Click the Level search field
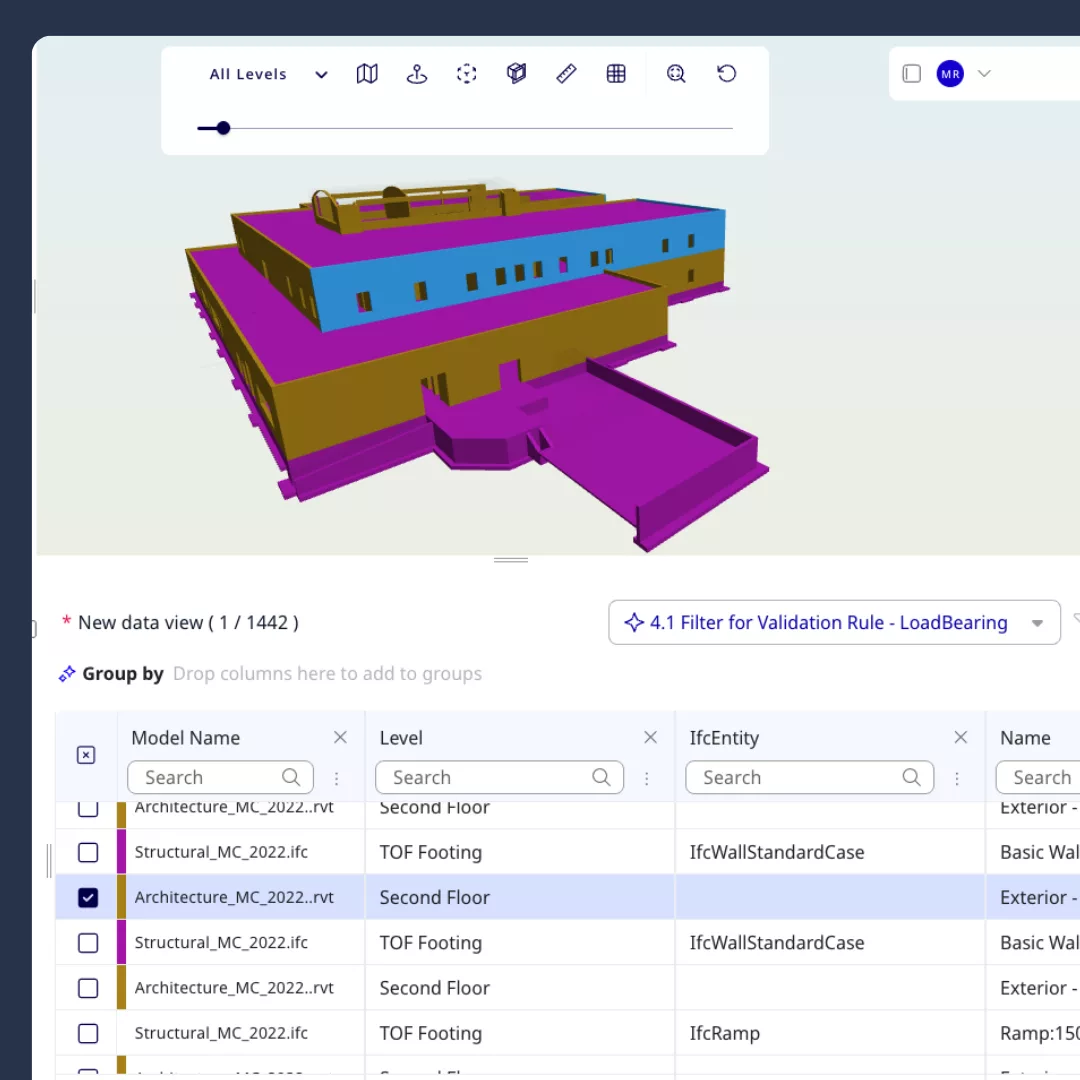The image size is (1080, 1080). (499, 778)
